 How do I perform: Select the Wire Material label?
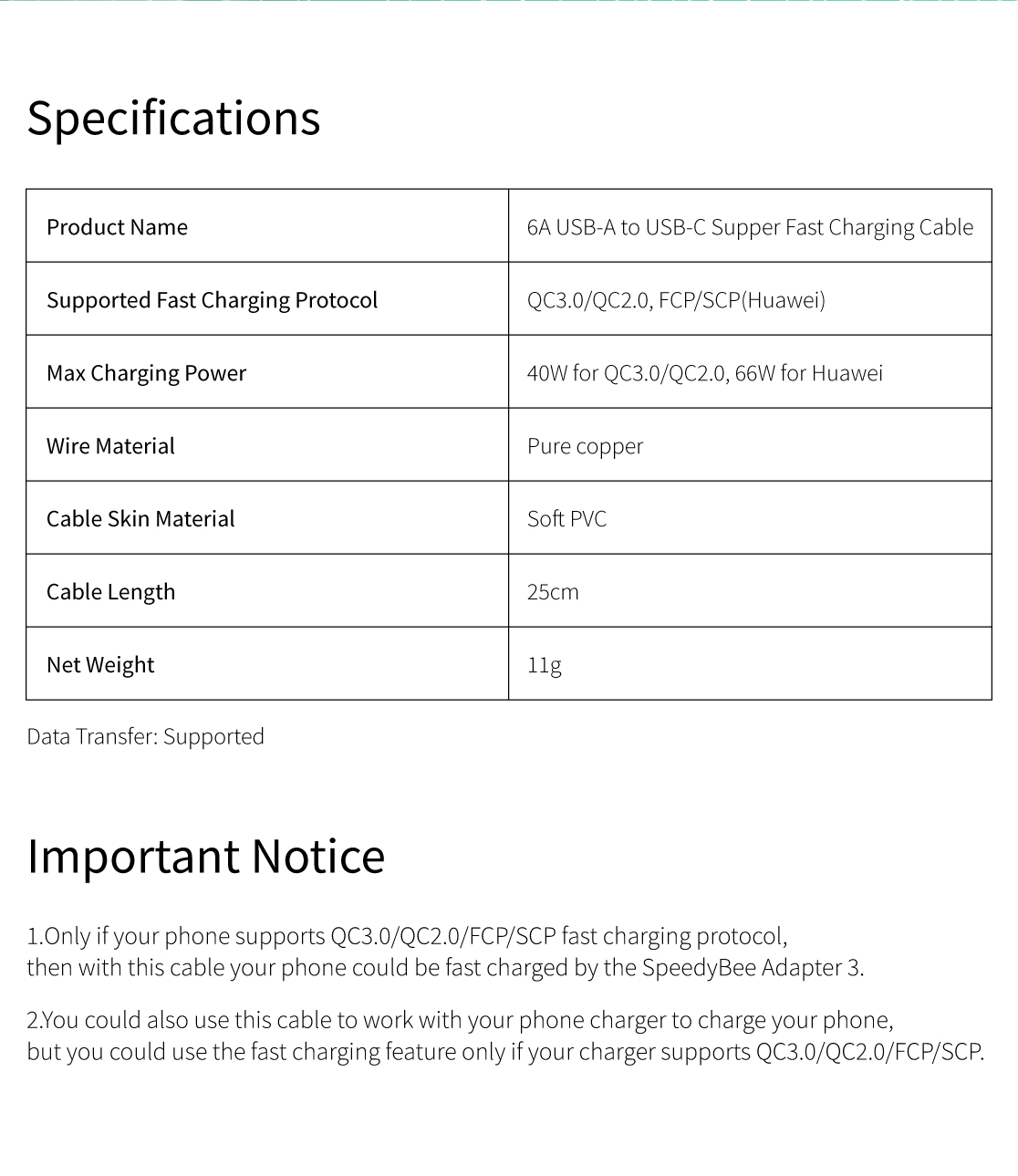(x=110, y=446)
